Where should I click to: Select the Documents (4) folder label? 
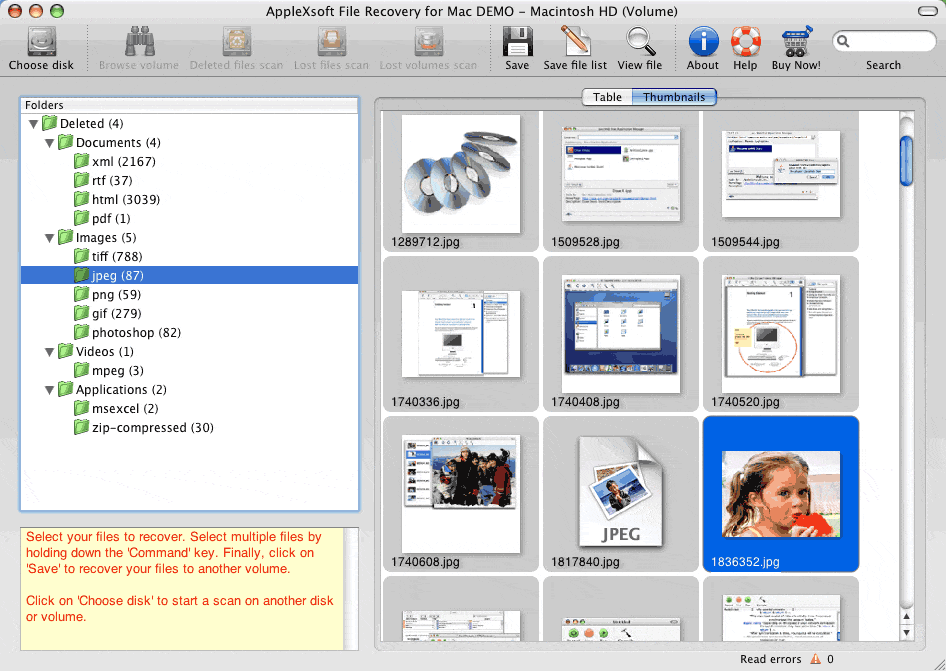coord(118,143)
